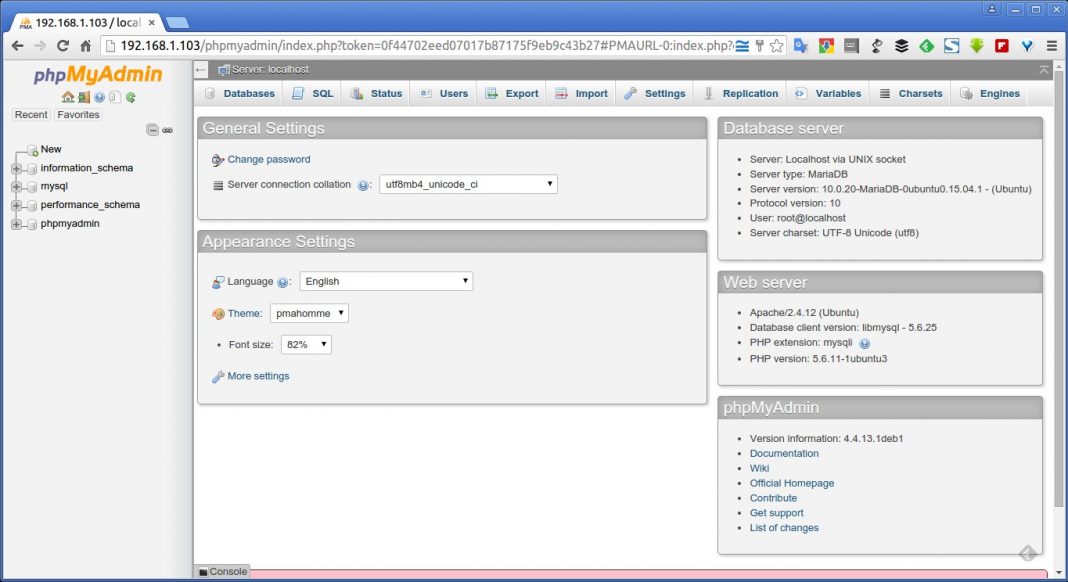Open the Chrome hamburger menu
This screenshot has height=582, width=1068.
(1052, 46)
